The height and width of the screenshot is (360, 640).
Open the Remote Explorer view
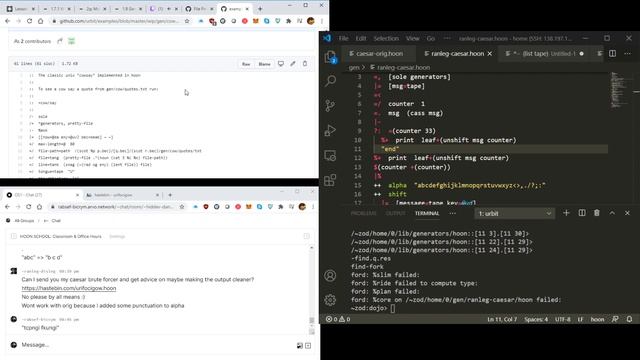(x=330, y=156)
